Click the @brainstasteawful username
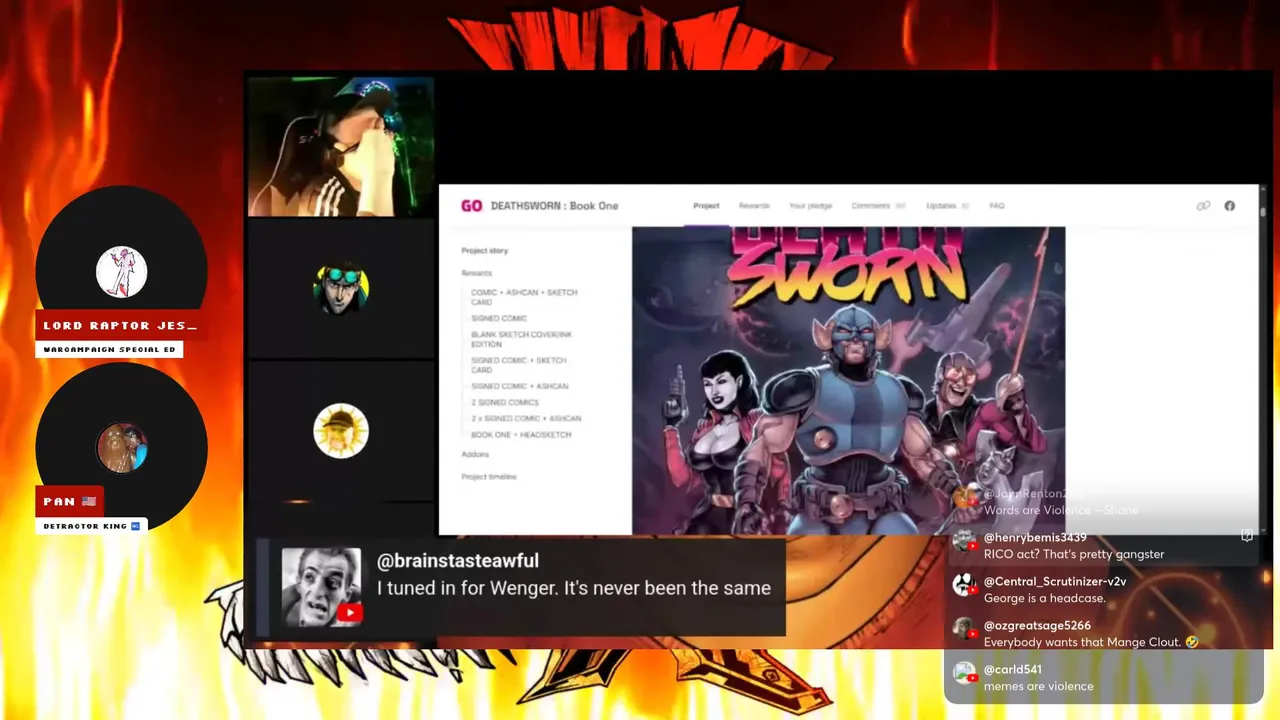The image size is (1280, 720). [x=458, y=561]
